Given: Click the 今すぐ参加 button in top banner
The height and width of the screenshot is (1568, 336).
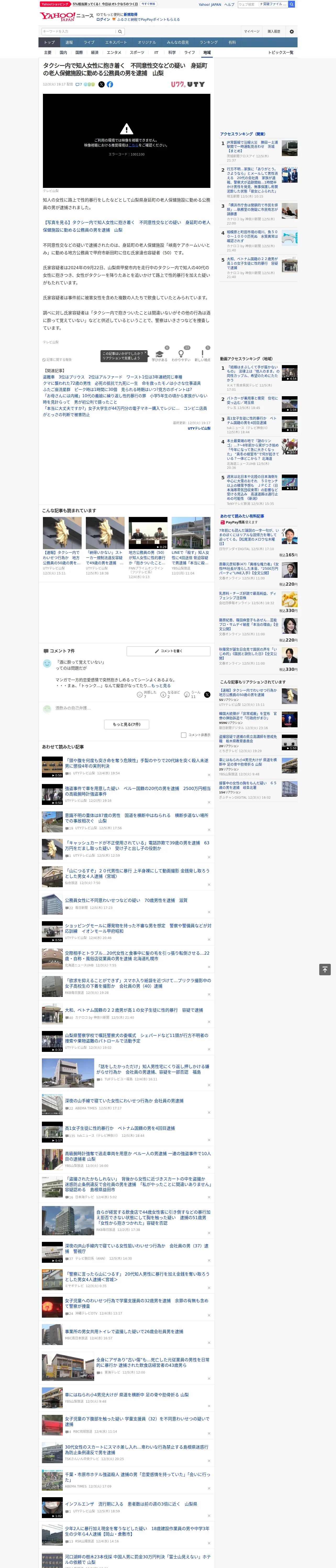Looking at the screenshot, I should coord(148,4).
